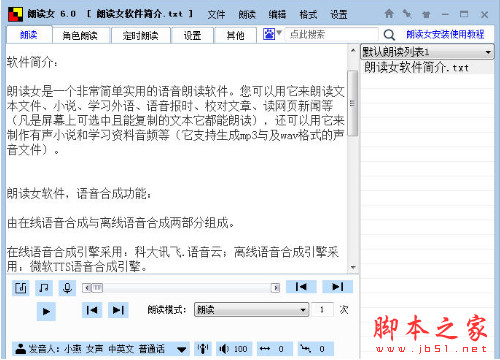Click the volume speaker control showing 100
The height and width of the screenshot is (360, 500).
tap(234, 349)
